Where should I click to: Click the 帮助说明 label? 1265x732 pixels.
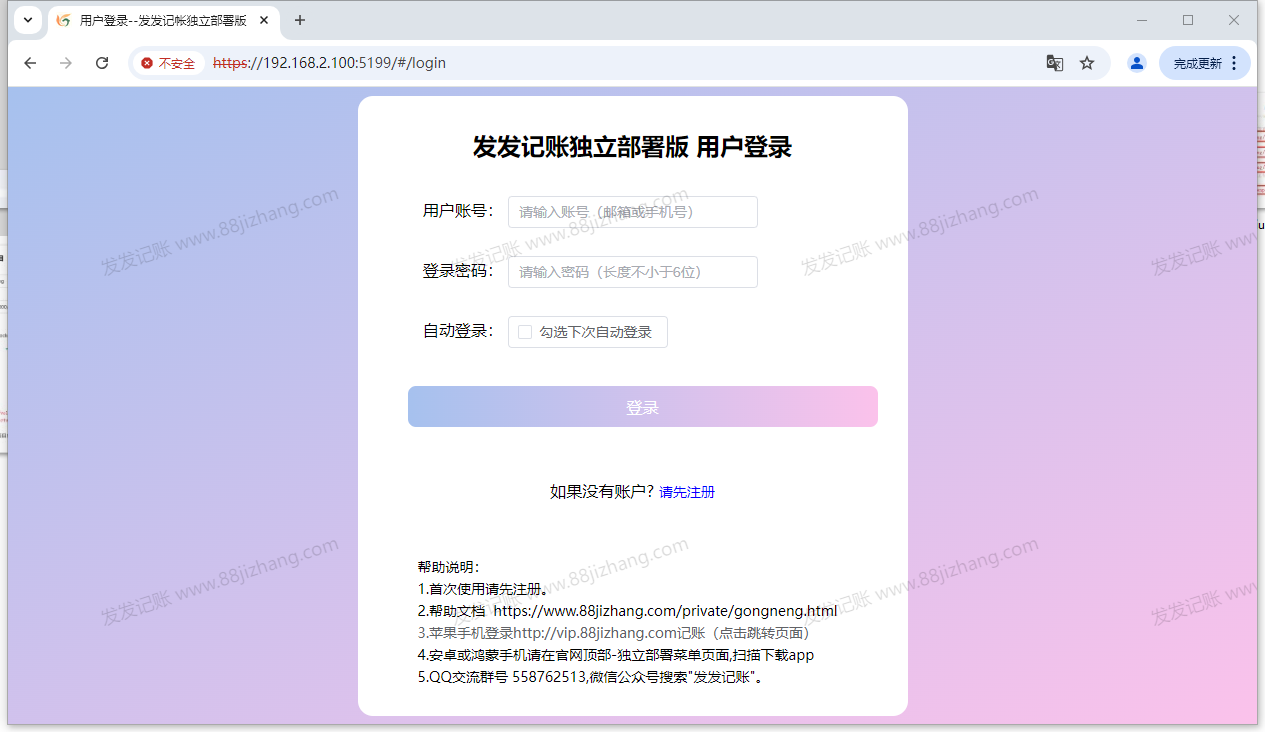pyautogui.click(x=449, y=567)
